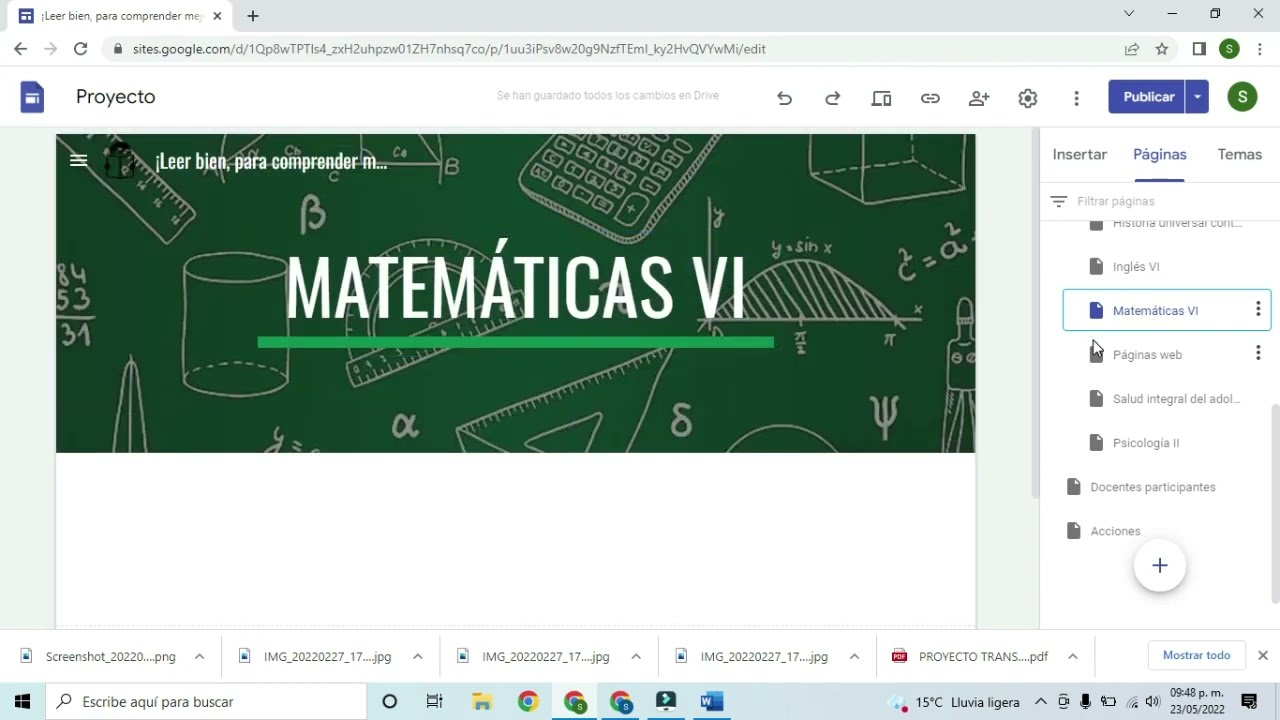
Task: Click the ¡Leer bien, para comprender site title
Action: point(271,161)
